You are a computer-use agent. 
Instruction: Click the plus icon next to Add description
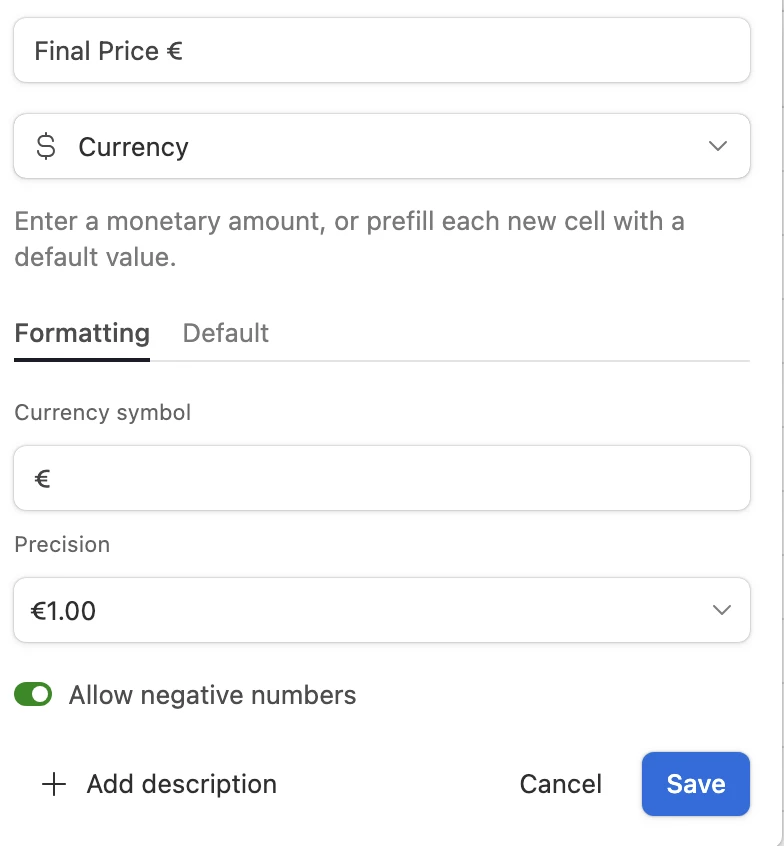pyautogui.click(x=53, y=785)
